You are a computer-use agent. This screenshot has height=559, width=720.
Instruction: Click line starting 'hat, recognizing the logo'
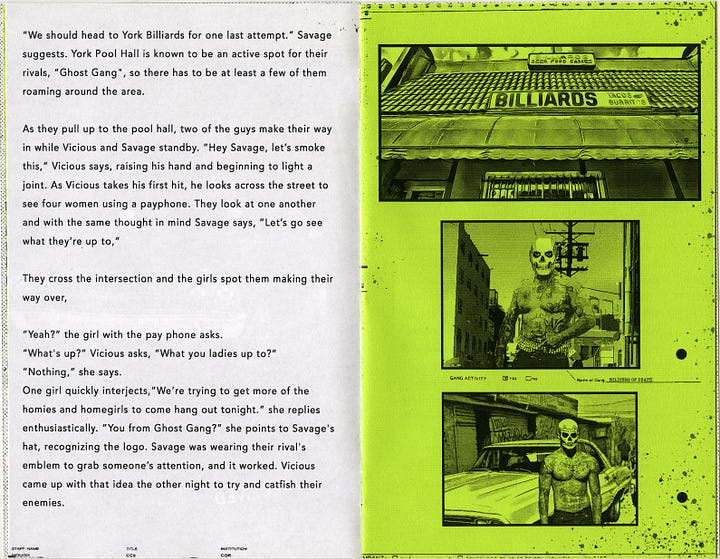[164, 447]
